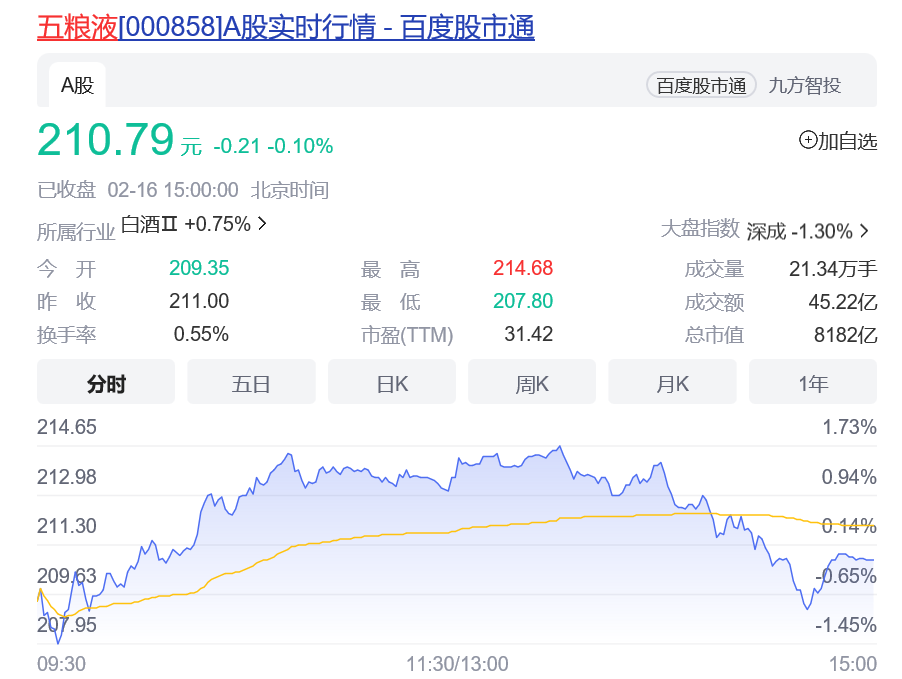Viewport: 902px width, 679px height.
Task: Expand index details chevron after -1.30%
Action: (863, 231)
